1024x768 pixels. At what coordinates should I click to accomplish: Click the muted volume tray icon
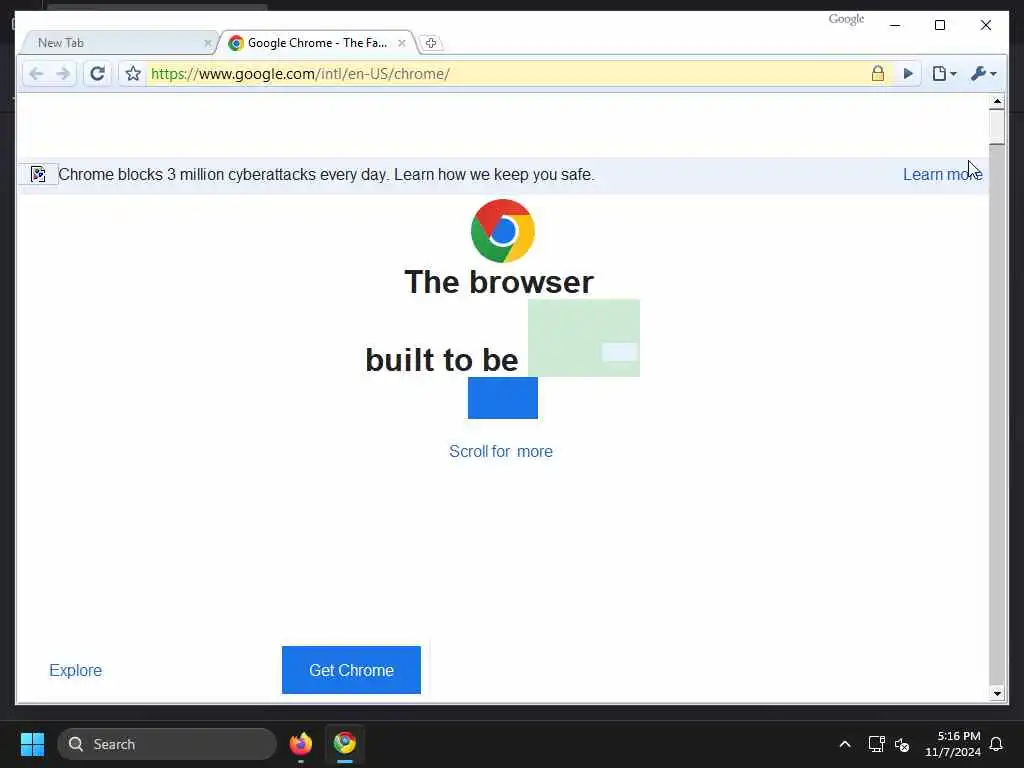pyautogui.click(x=903, y=744)
